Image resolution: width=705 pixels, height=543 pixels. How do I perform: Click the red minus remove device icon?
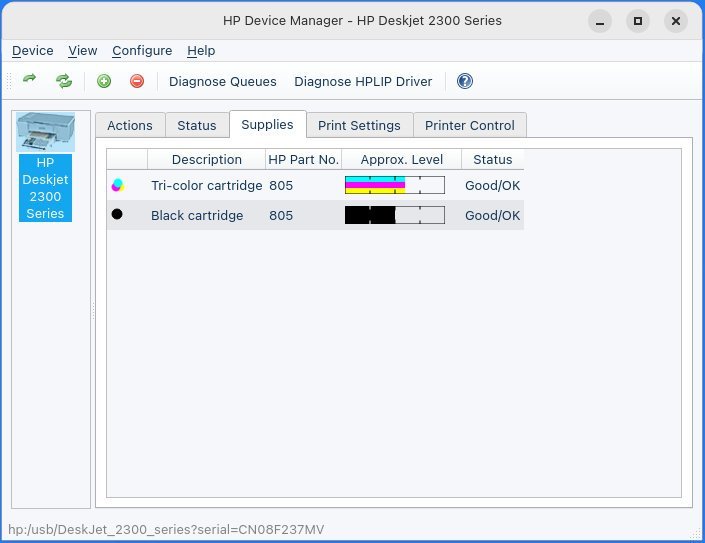tap(137, 81)
